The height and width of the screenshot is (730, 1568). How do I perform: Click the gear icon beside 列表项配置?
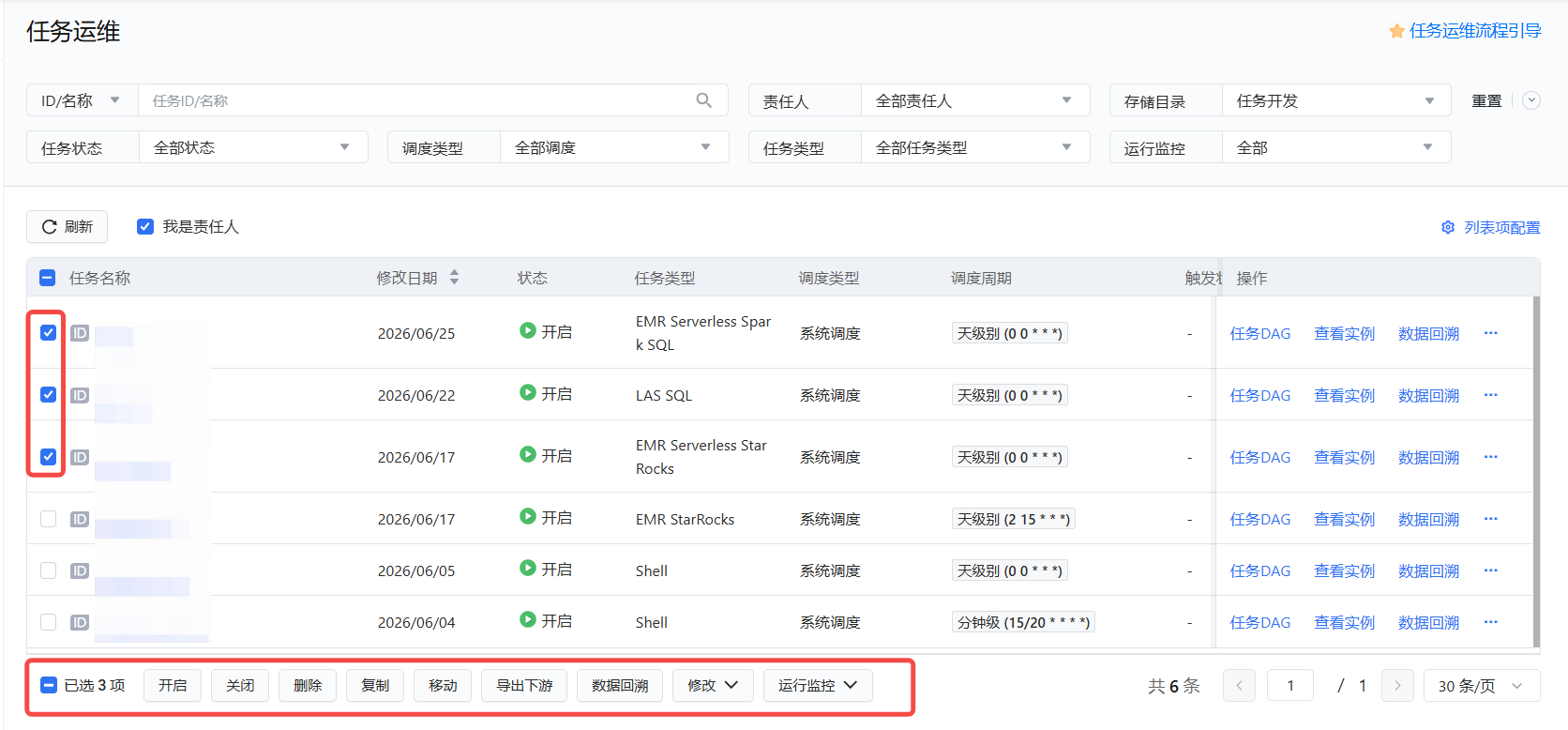1448,227
